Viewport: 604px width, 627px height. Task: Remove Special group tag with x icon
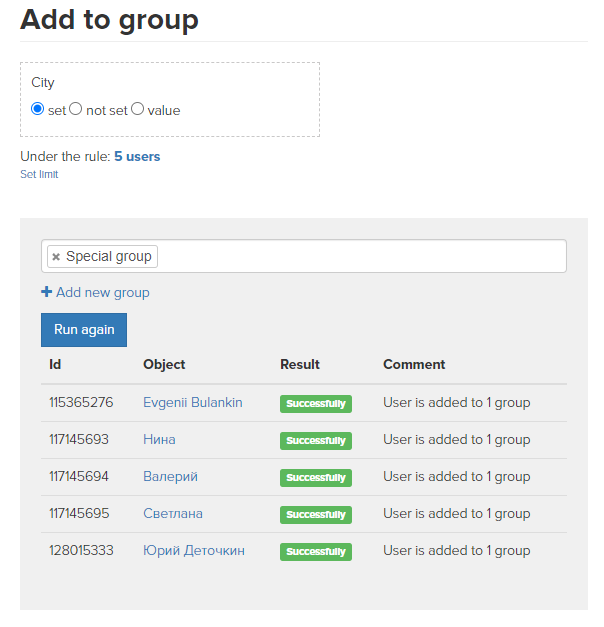pos(56,257)
